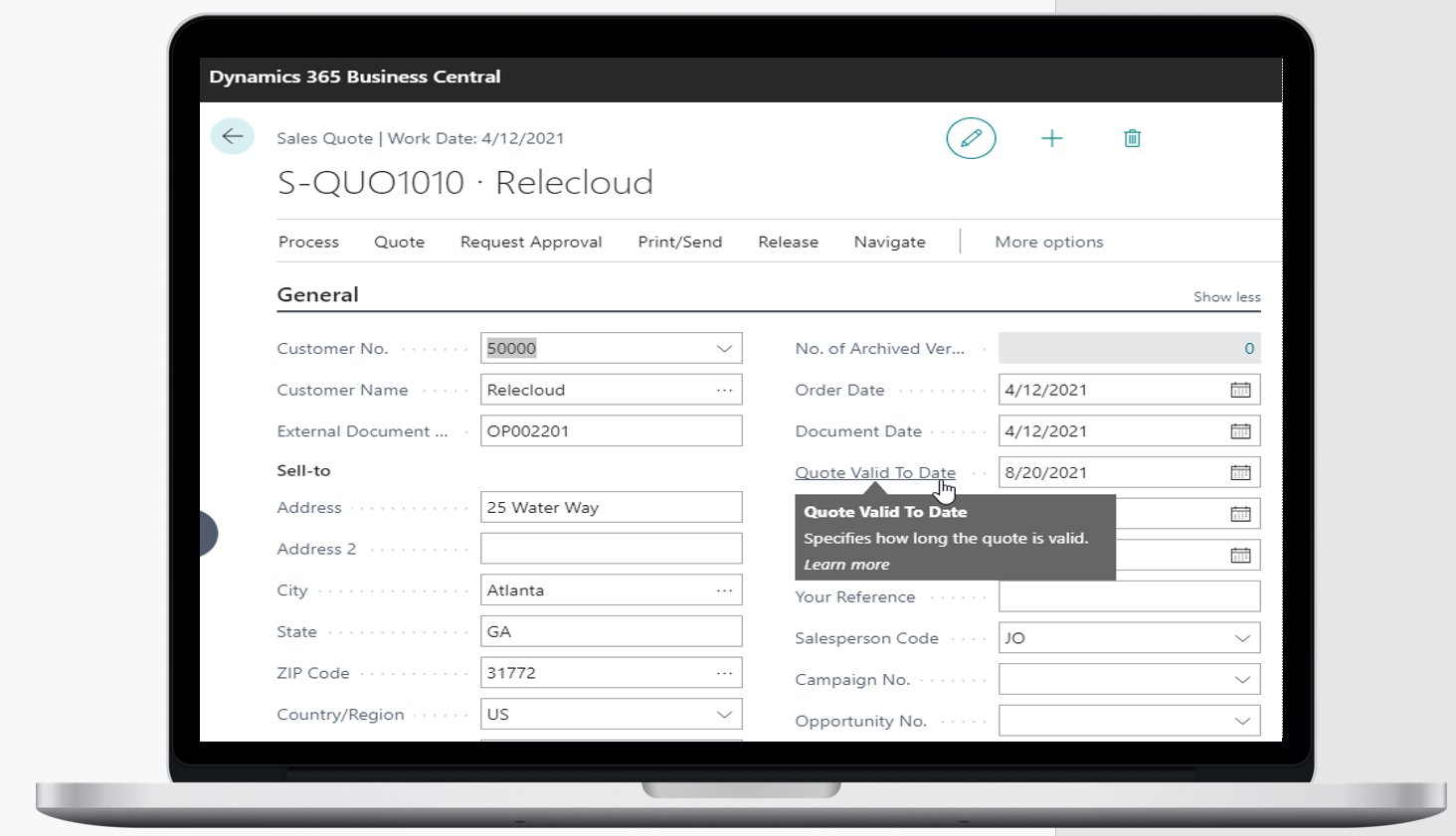Expand the Opportunity No. dropdown
The image size is (1456, 836).
1242,722
